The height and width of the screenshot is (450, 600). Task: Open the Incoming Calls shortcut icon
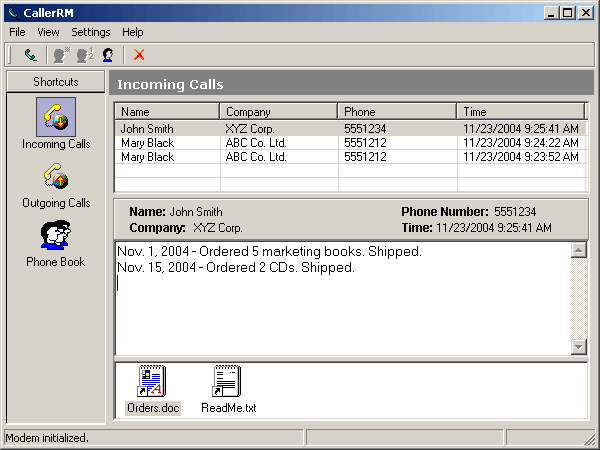pyautogui.click(x=56, y=117)
